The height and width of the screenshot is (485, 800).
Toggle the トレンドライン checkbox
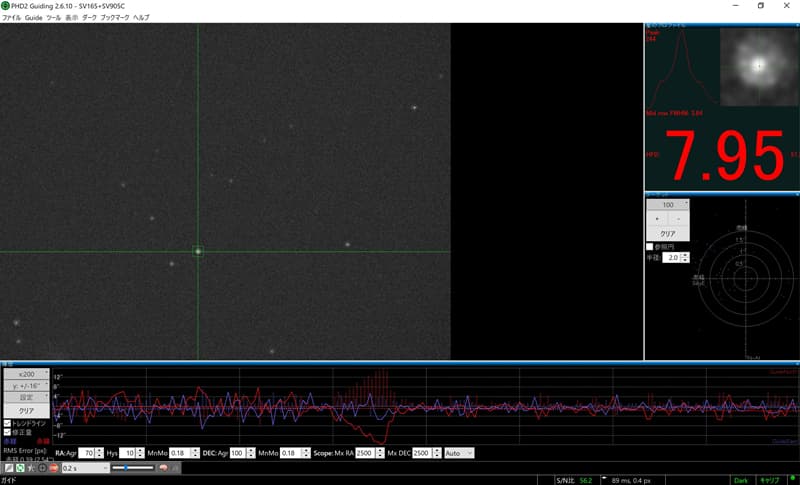point(7,423)
